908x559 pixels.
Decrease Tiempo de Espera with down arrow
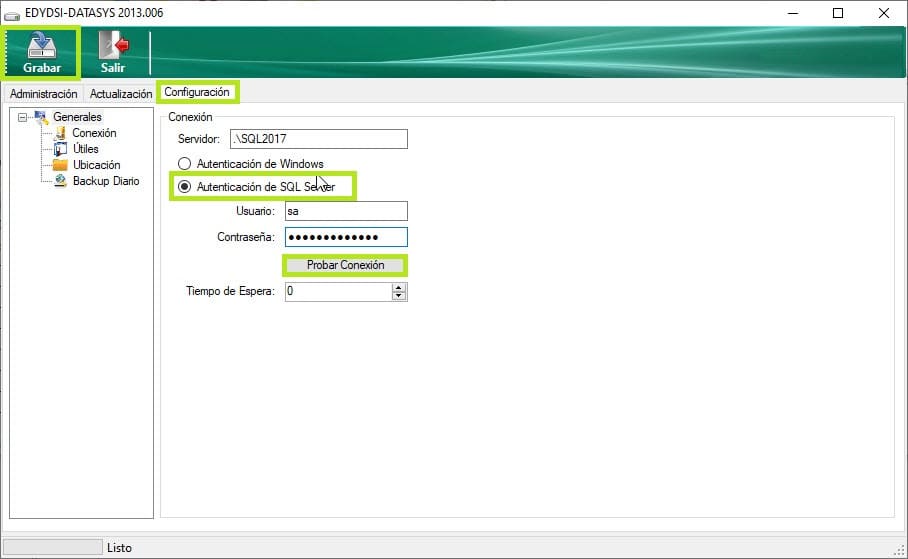click(x=399, y=296)
